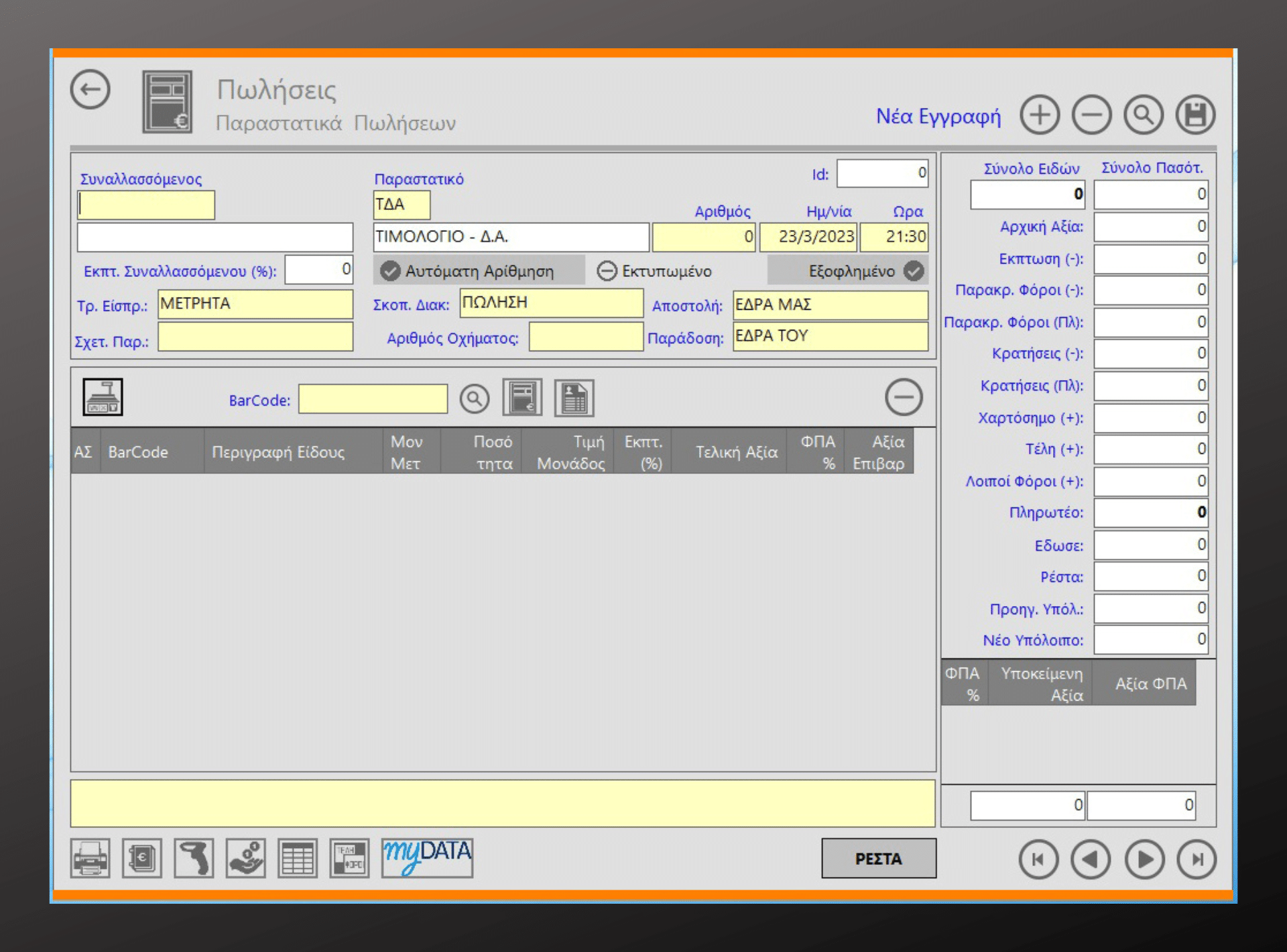Go to the last record arrow
This screenshot has height=952, width=1287.
tap(1197, 859)
